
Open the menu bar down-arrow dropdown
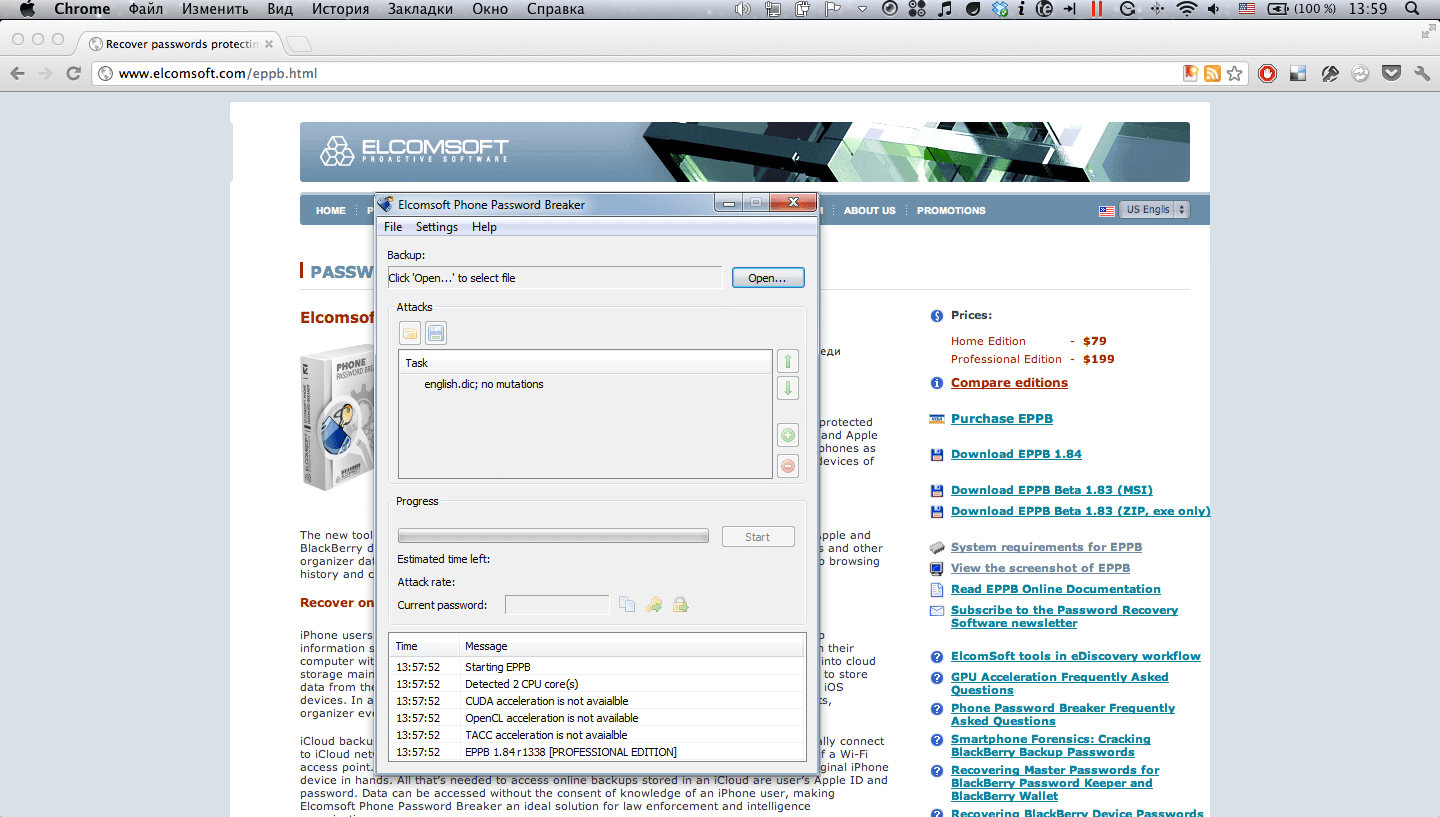coord(862,9)
